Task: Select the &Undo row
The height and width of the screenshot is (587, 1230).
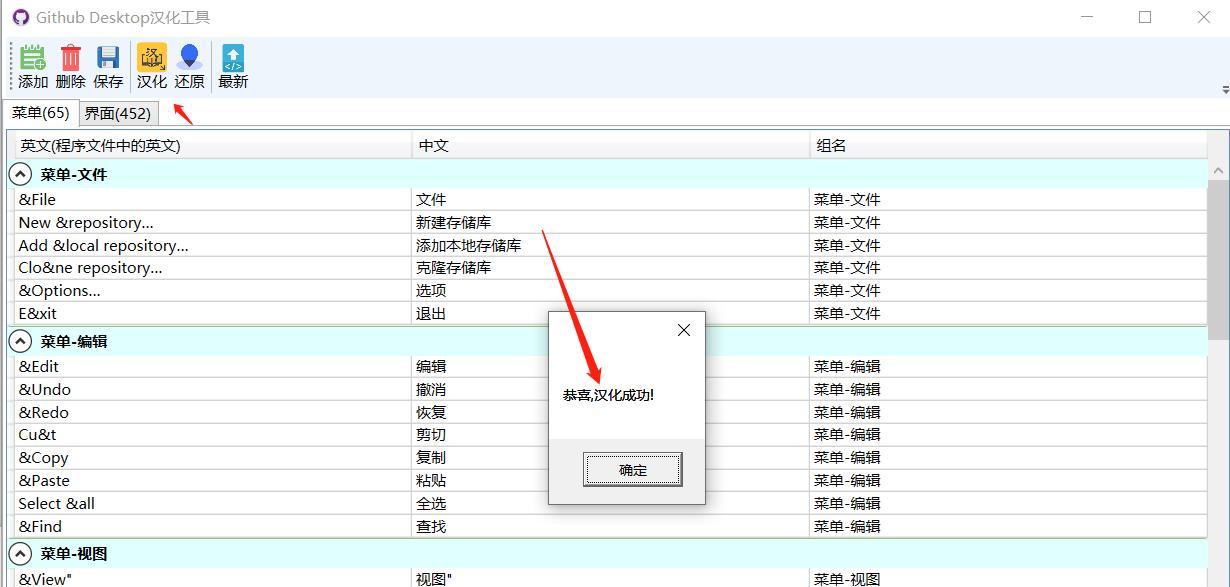Action: click(610, 389)
